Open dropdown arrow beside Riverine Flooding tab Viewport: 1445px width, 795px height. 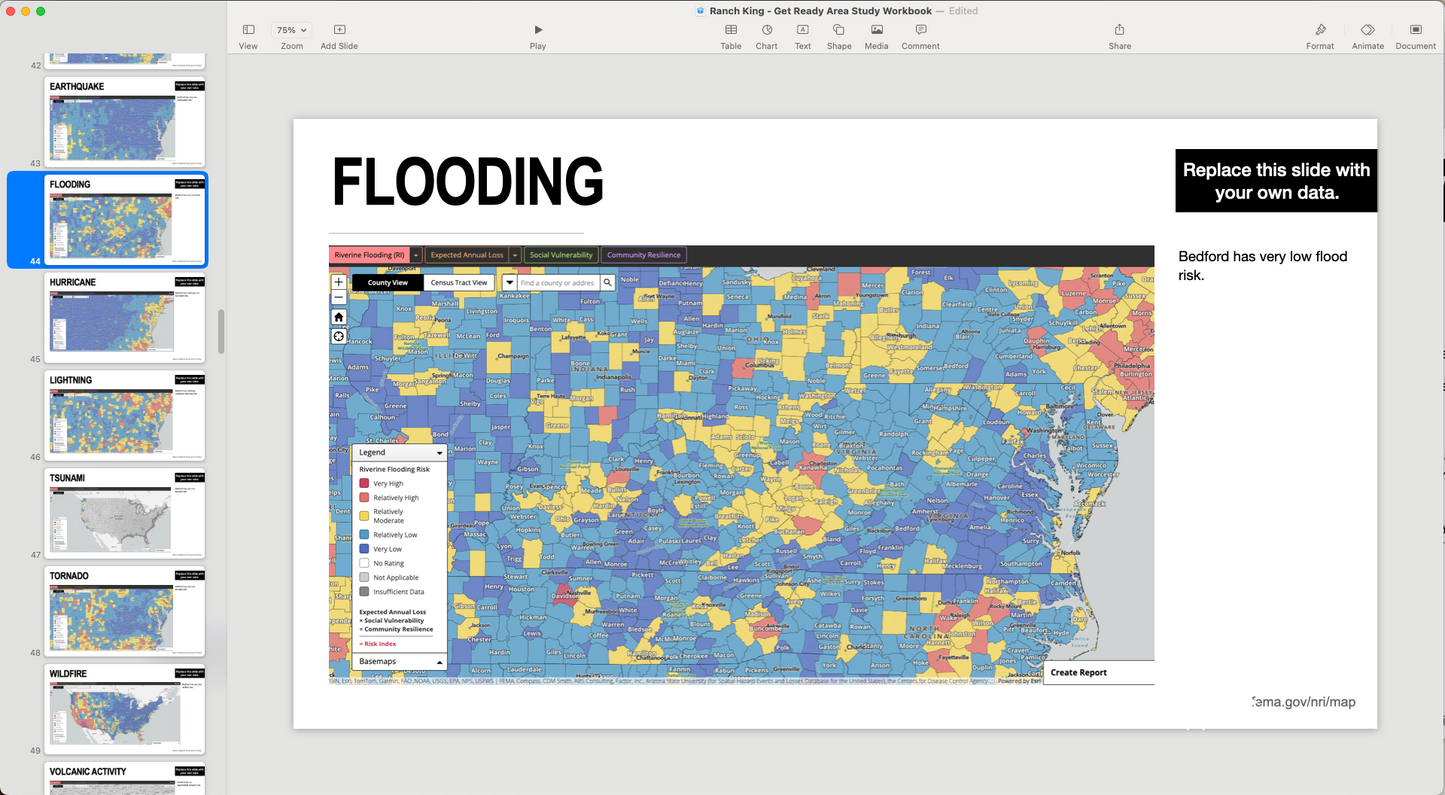416,255
